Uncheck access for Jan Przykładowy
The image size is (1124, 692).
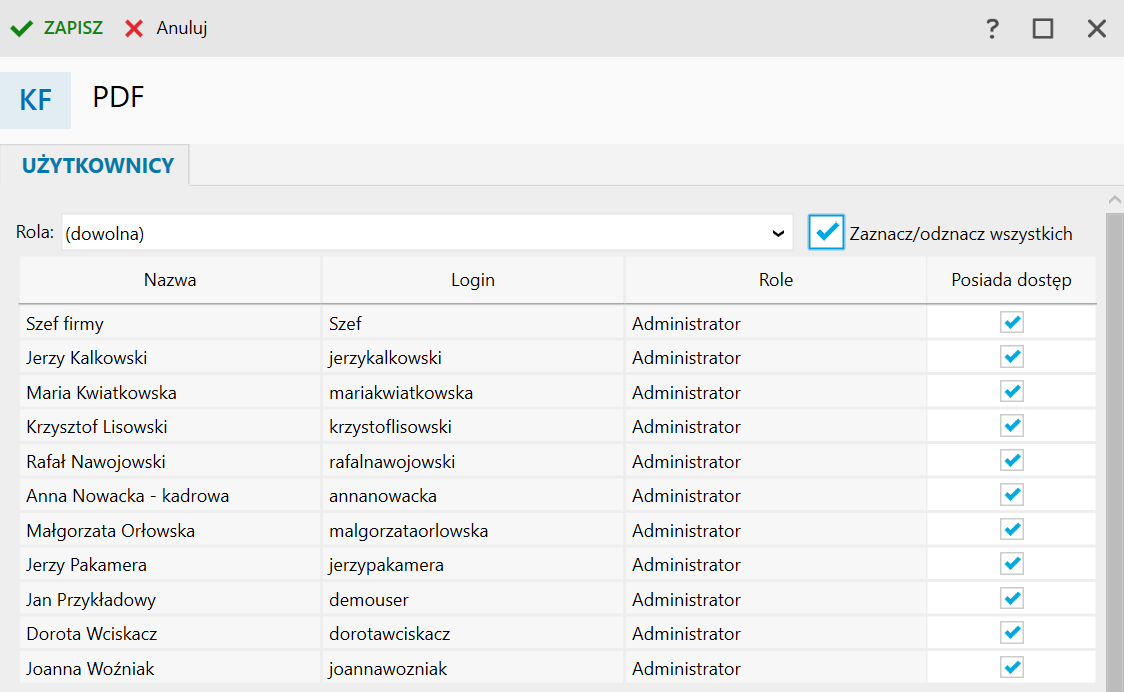tap(1012, 599)
